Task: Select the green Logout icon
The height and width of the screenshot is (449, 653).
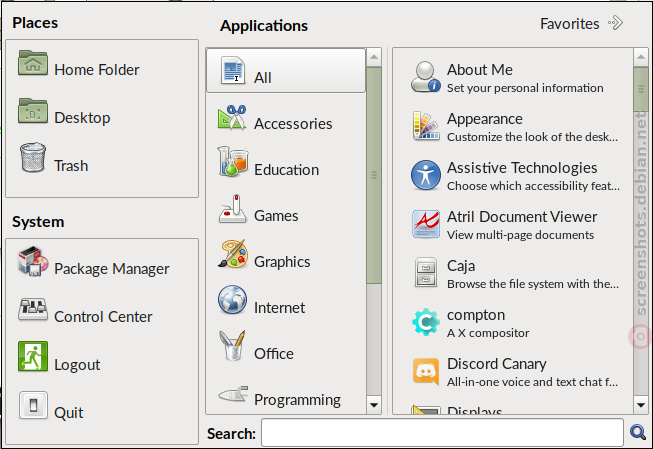Action: (x=33, y=357)
